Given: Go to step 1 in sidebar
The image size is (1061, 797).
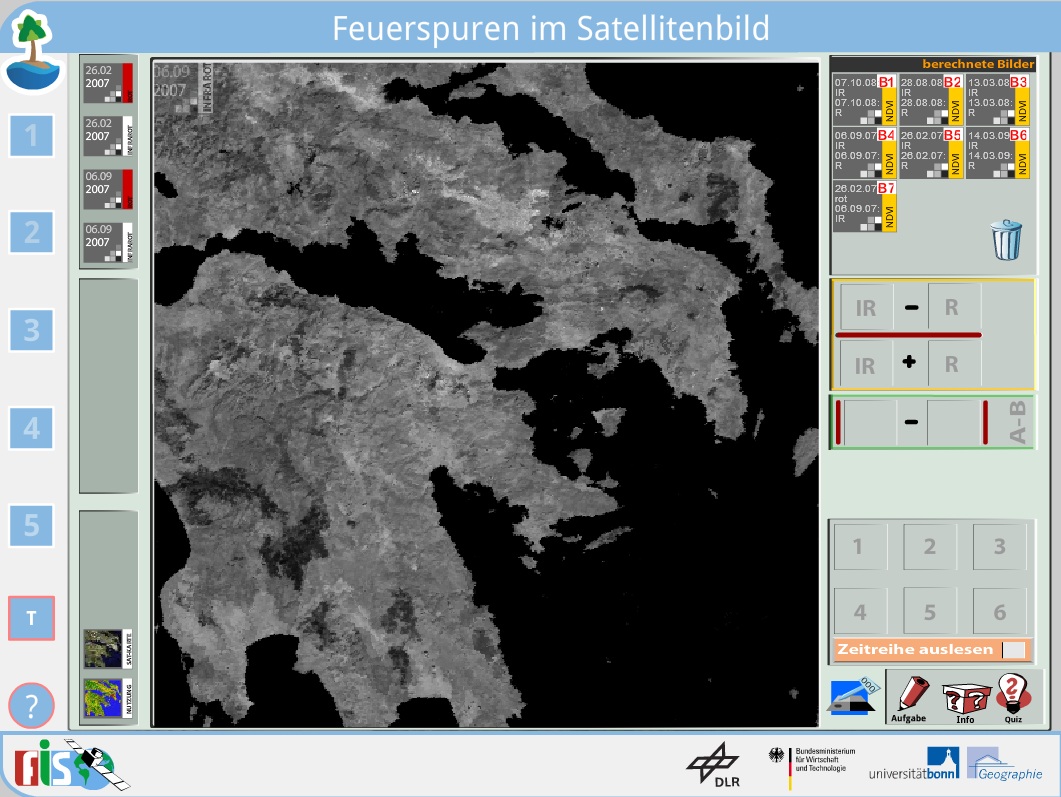Looking at the screenshot, I should pyautogui.click(x=32, y=136).
